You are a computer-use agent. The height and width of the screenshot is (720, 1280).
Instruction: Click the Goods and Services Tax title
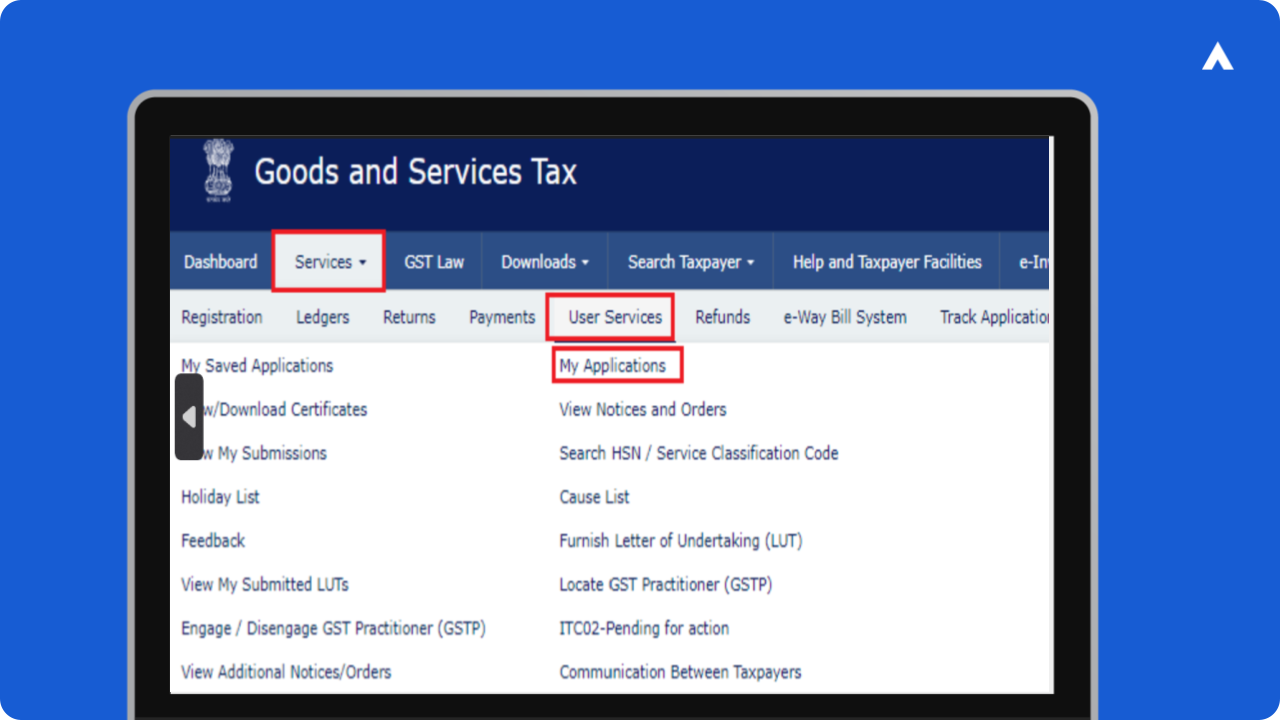coord(416,172)
